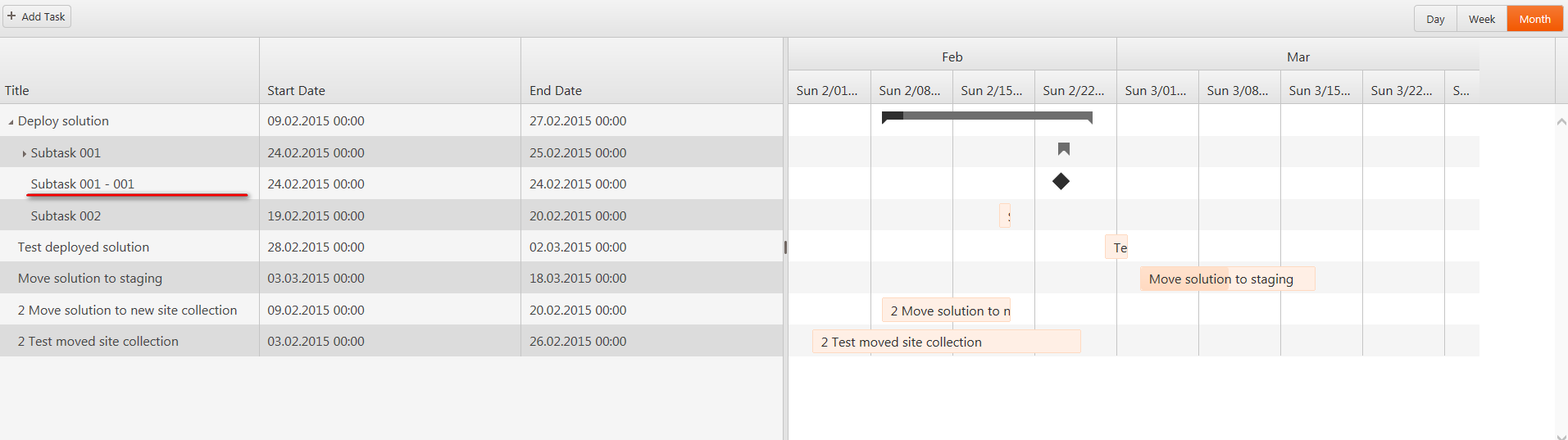
Task: Select the Month view button
Action: tap(1534, 19)
